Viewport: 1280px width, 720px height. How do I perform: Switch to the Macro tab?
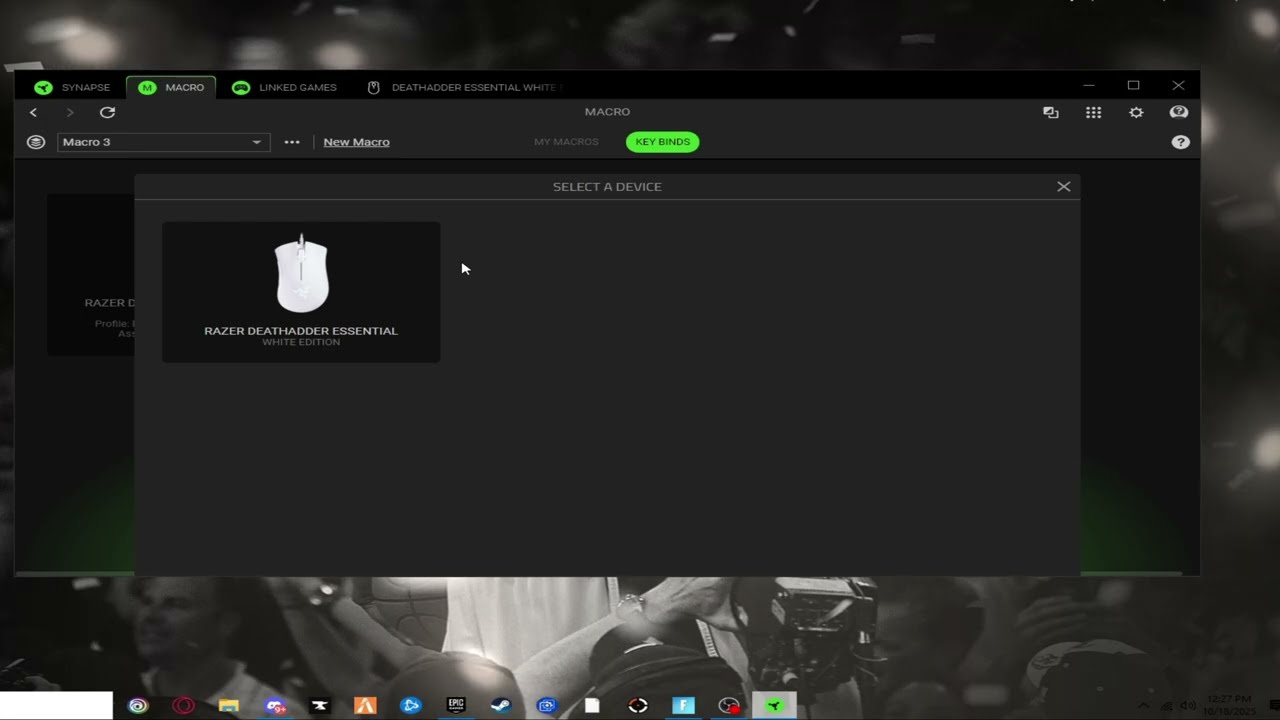[x=171, y=87]
